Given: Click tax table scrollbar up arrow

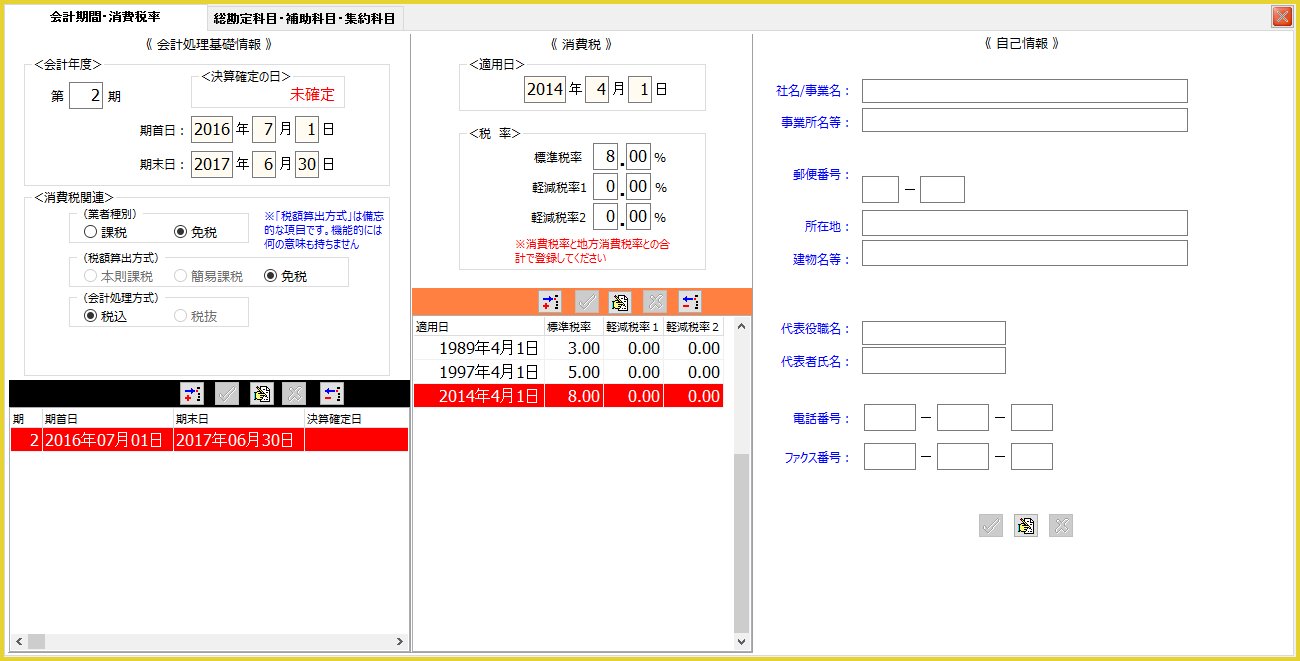Looking at the screenshot, I should (741, 326).
